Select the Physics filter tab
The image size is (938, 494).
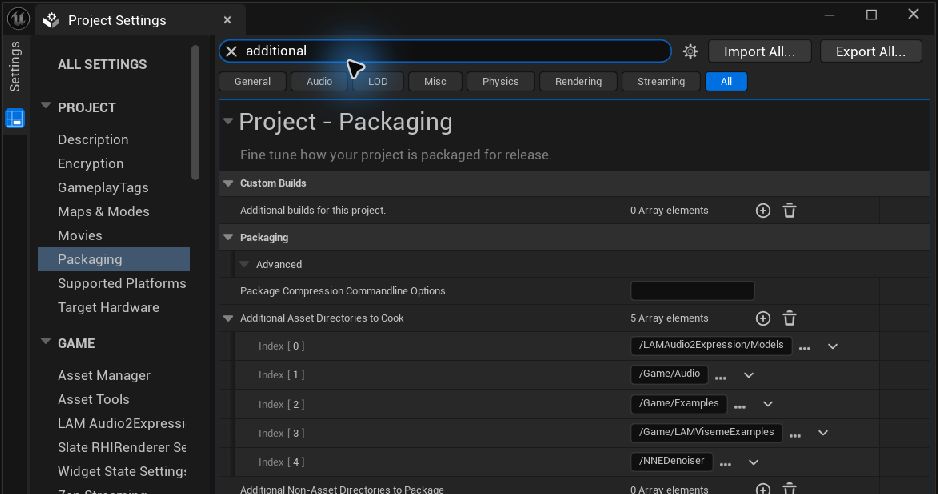500,81
